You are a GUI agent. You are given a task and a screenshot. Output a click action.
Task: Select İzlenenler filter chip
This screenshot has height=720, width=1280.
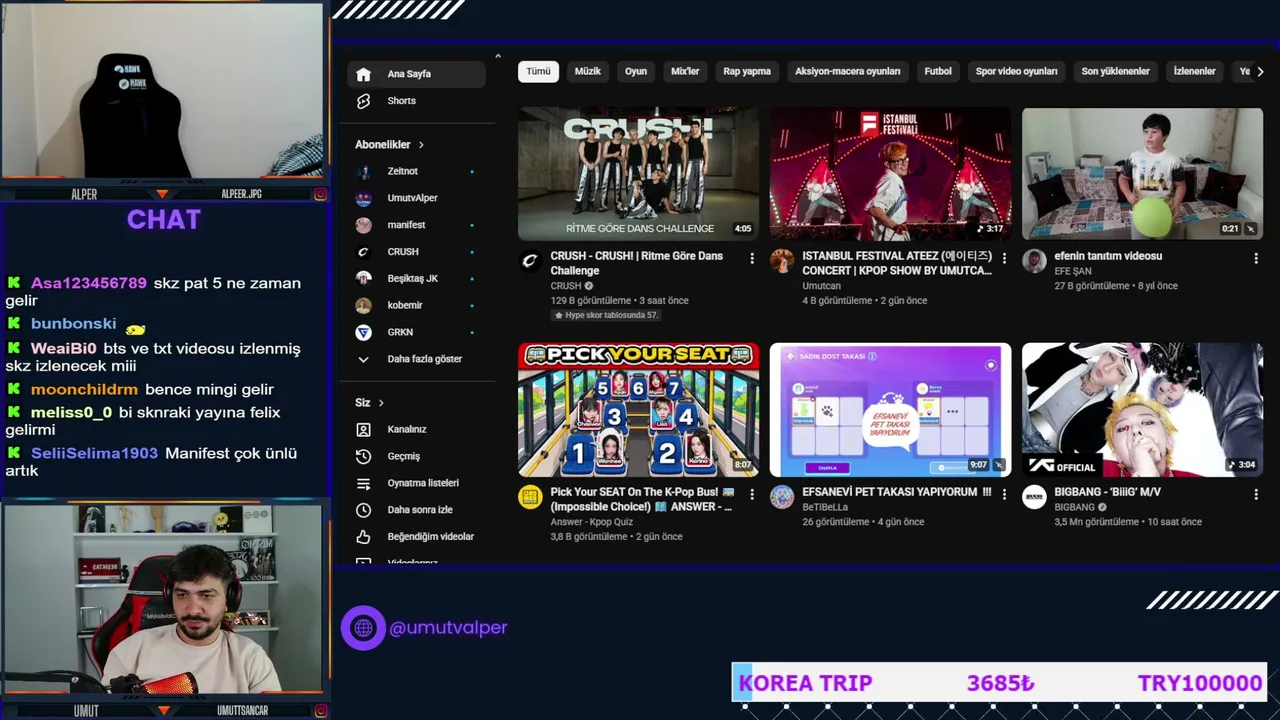(x=1194, y=72)
